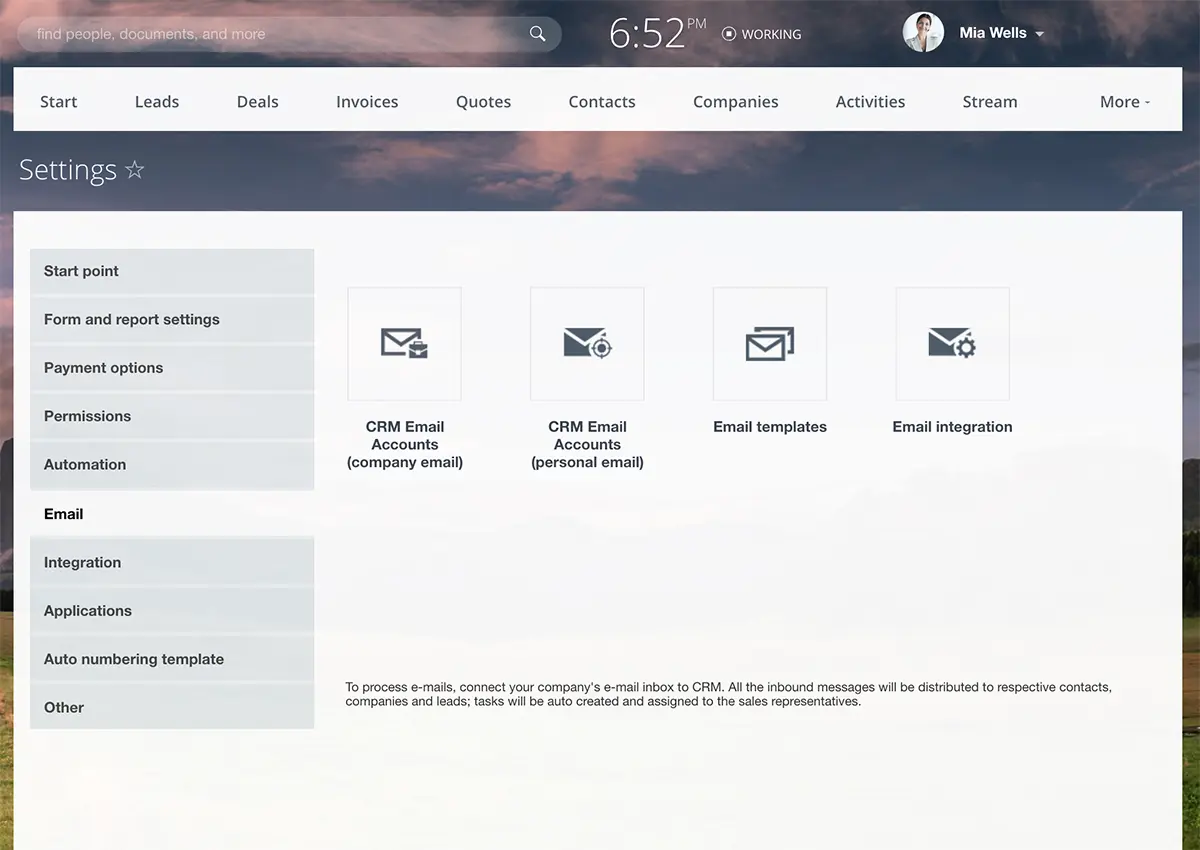
Task: Select Permissions in settings sidebar
Action: click(87, 416)
